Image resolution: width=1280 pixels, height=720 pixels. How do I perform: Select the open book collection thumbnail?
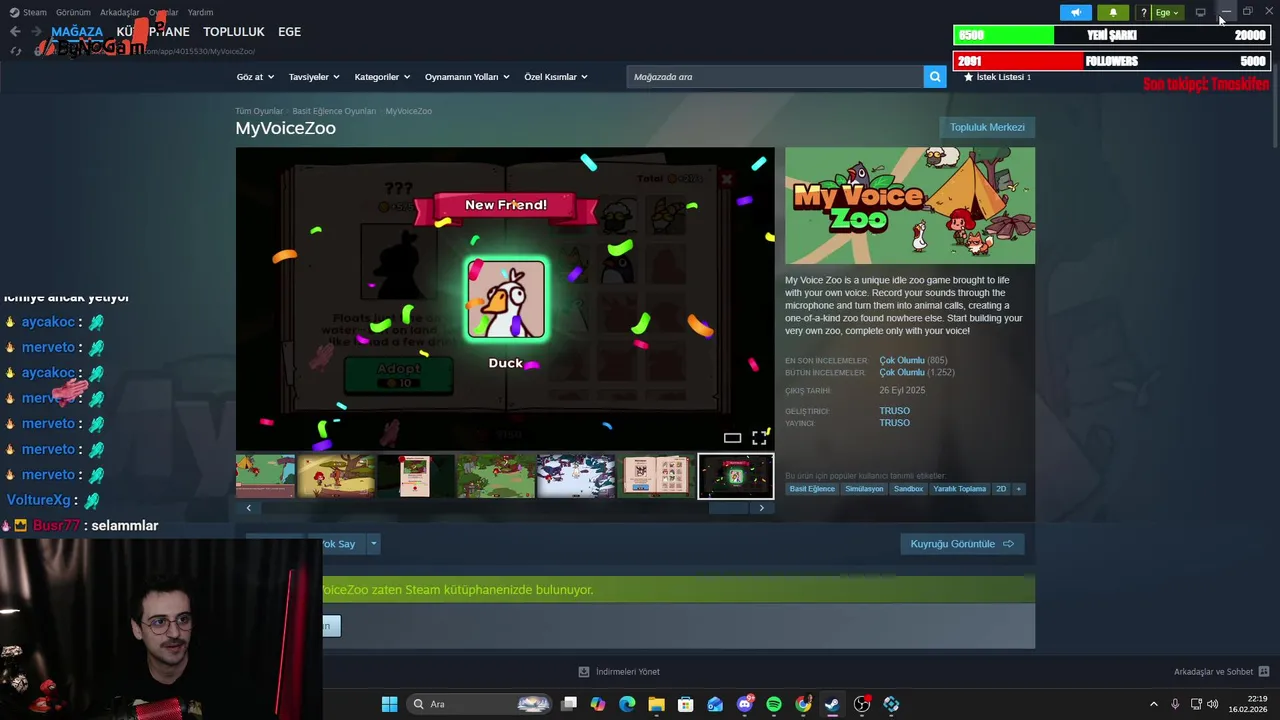click(656, 476)
